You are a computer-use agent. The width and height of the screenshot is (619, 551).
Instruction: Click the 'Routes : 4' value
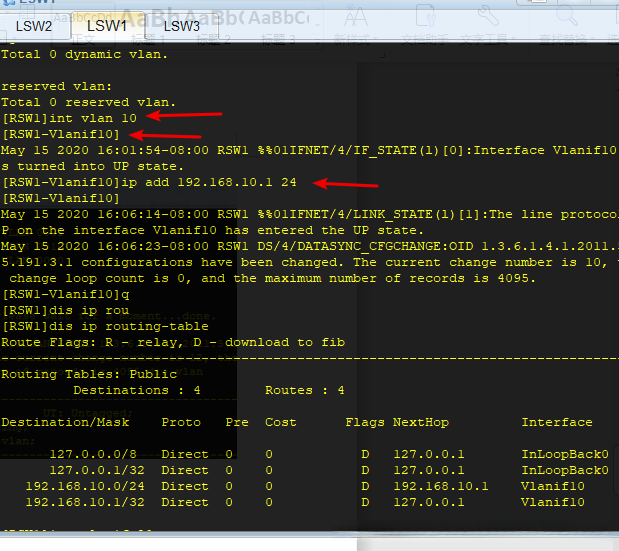[305, 390]
